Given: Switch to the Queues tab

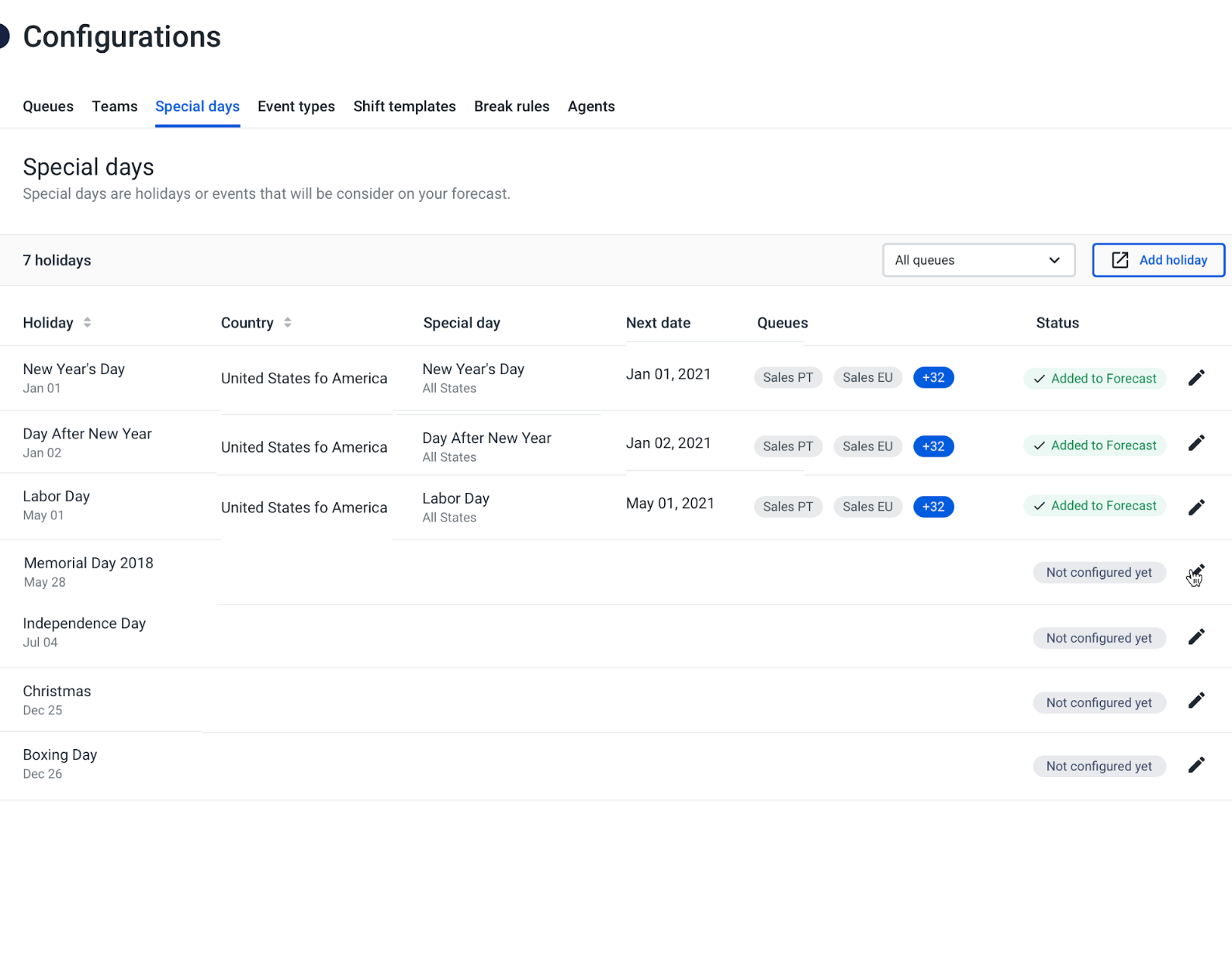Looking at the screenshot, I should [48, 106].
